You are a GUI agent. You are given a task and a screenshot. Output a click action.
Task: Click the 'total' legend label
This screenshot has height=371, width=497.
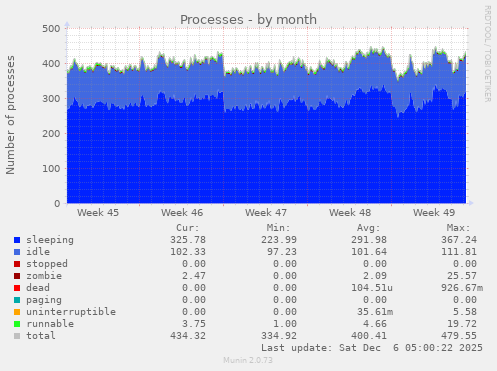41,336
